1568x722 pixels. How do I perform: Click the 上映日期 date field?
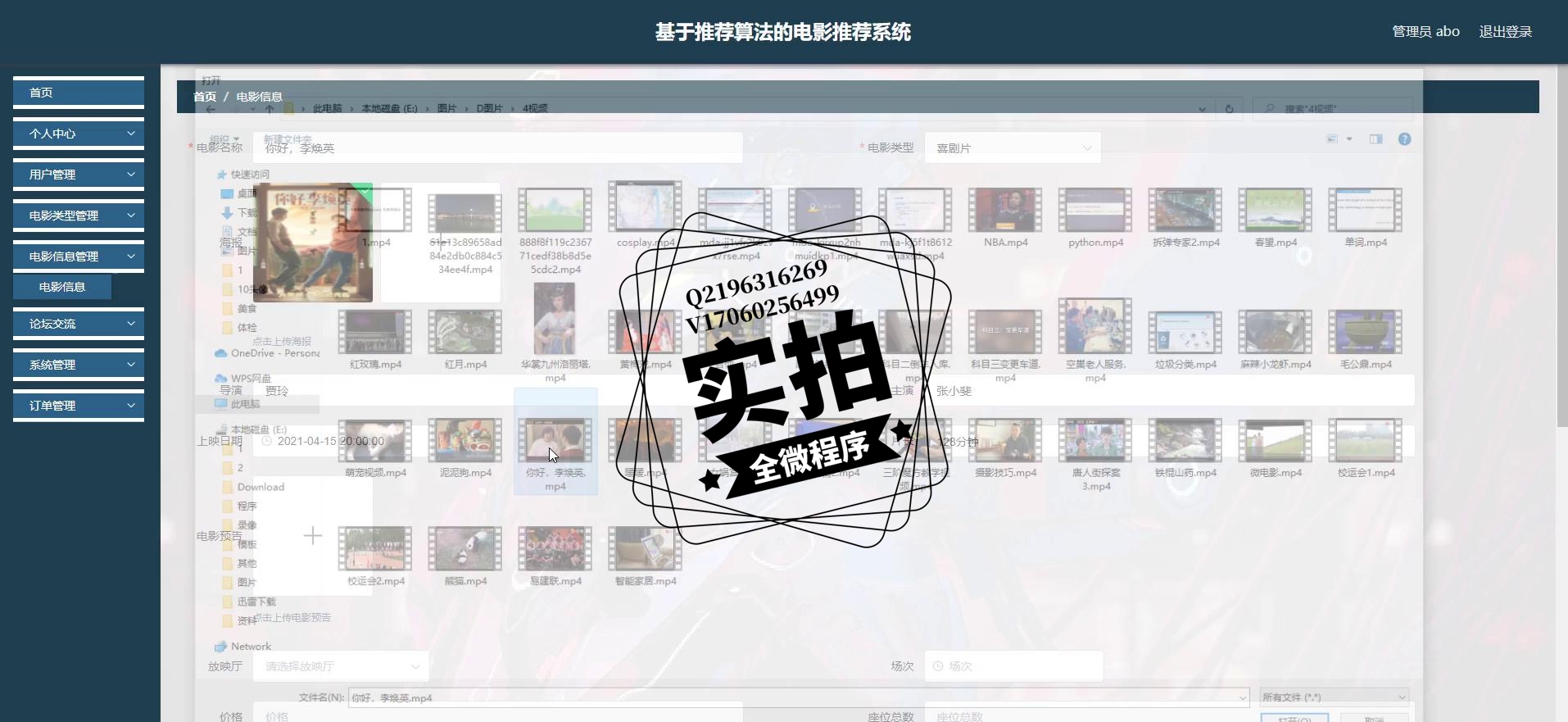point(344,441)
